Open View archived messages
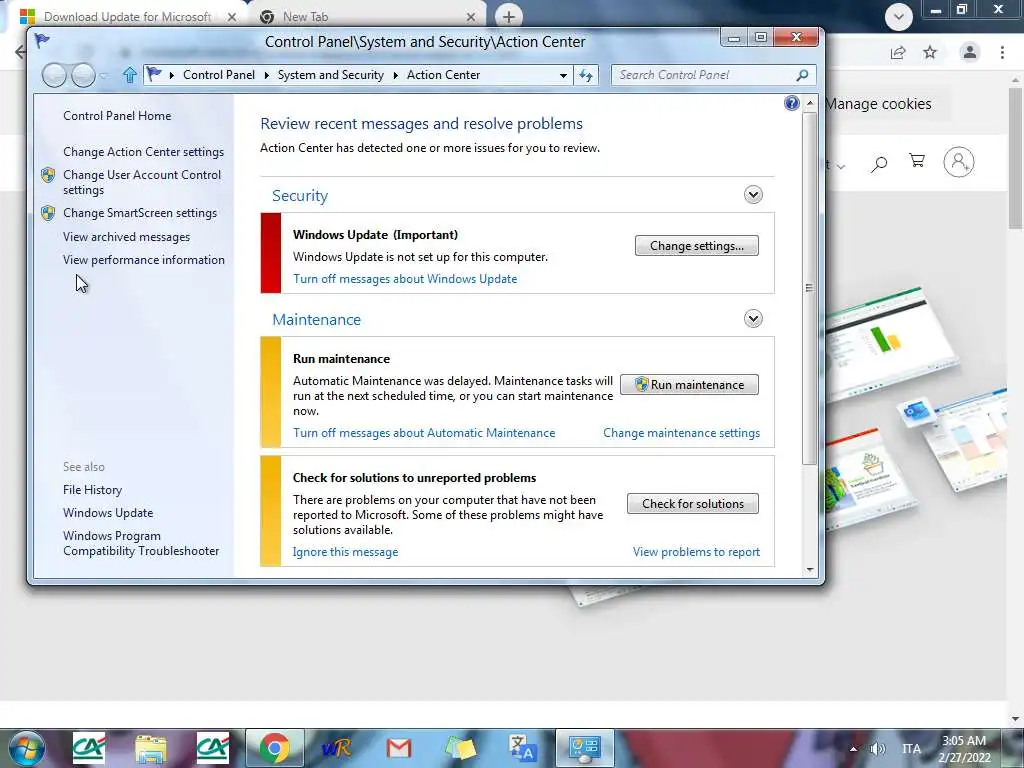The image size is (1024, 768). [x=127, y=237]
